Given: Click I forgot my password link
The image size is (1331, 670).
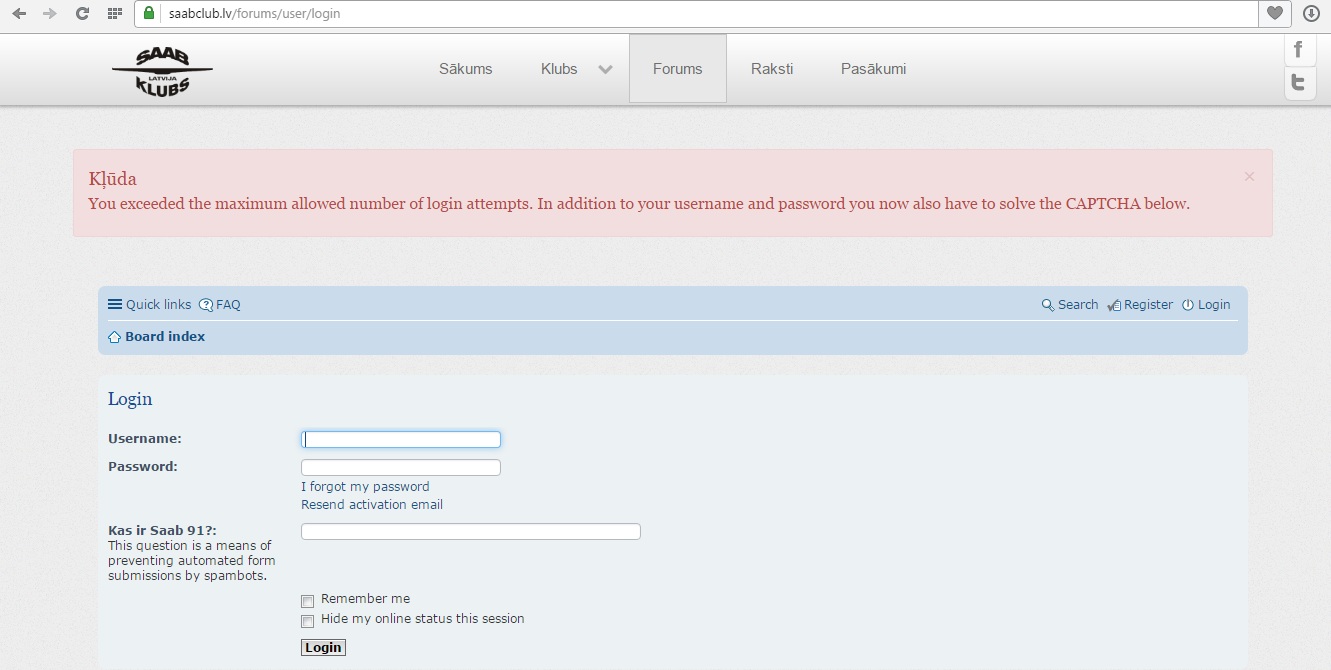Looking at the screenshot, I should [x=365, y=487].
